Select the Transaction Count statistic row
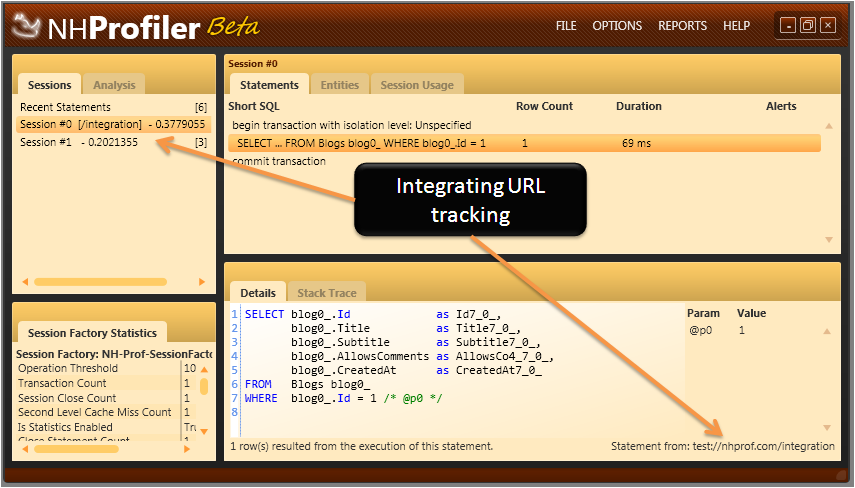This screenshot has width=855, height=488. 106,383
